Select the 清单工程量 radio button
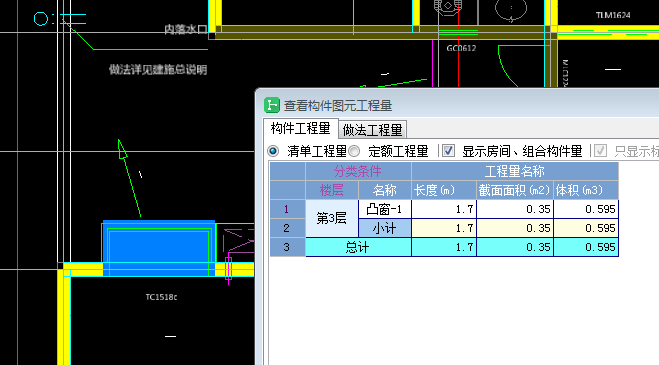The height and width of the screenshot is (365, 659). click(273, 151)
